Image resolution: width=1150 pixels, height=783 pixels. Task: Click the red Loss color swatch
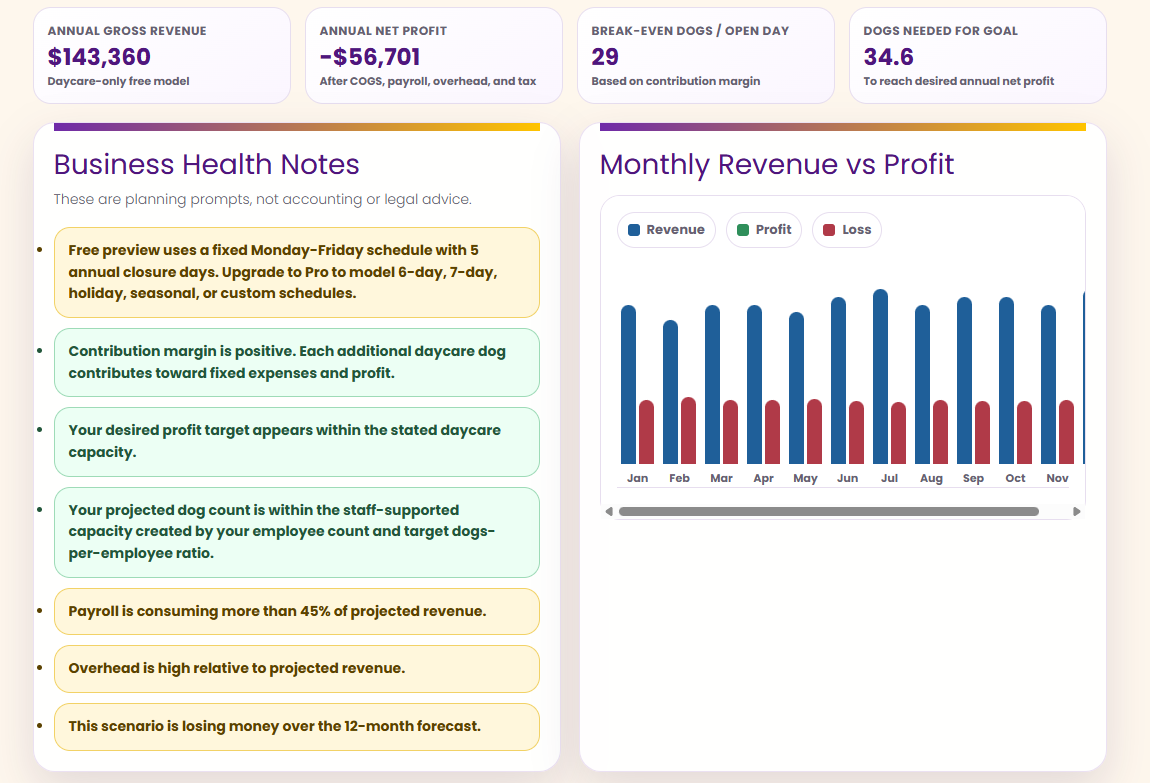pos(829,230)
